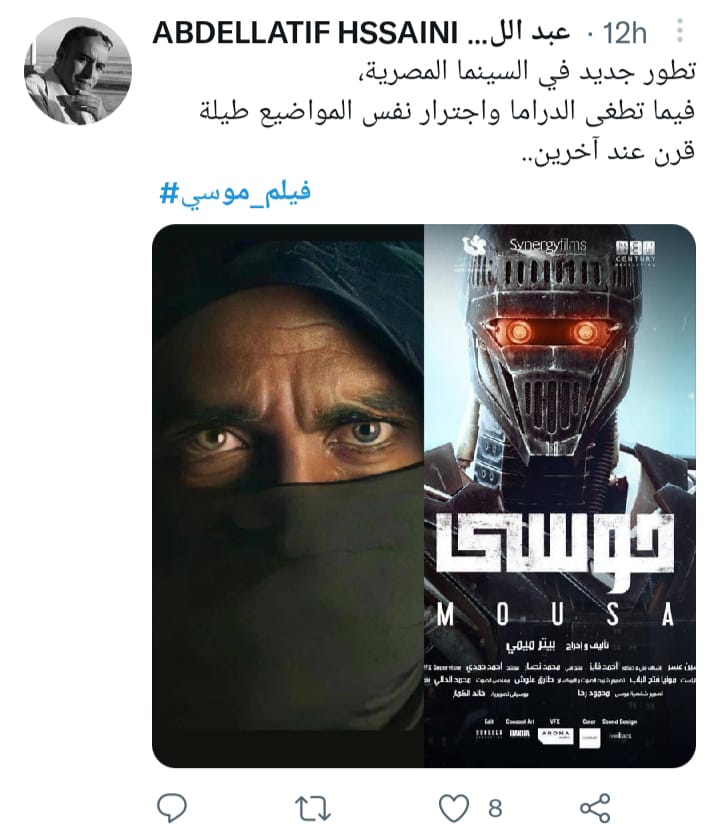Viewport: 720px width, 837px height.
Task: Open the reply speech bubble icon
Action: (x=171, y=807)
